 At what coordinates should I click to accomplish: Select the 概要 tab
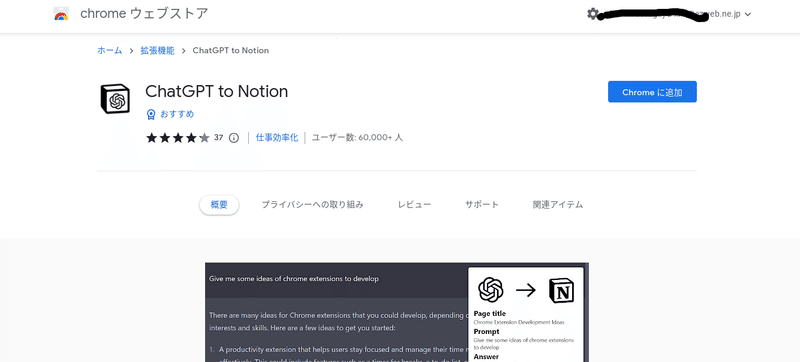(x=219, y=205)
